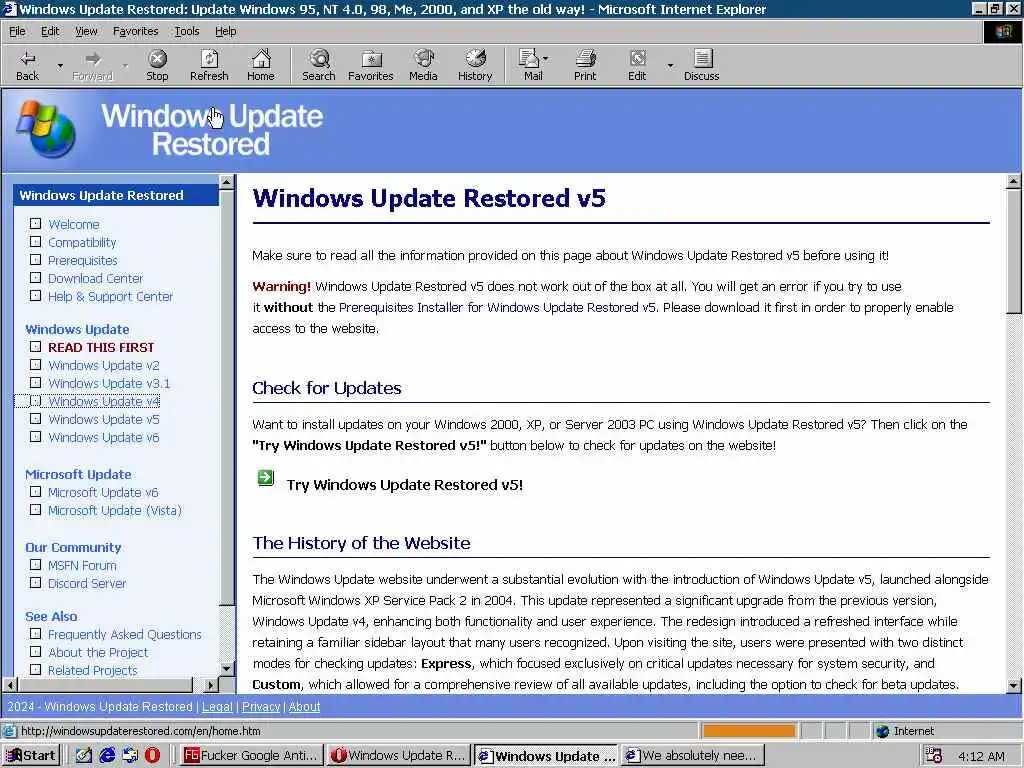This screenshot has width=1024, height=768.
Task: Select Windows Update v2 in sidebar
Action: tap(104, 365)
